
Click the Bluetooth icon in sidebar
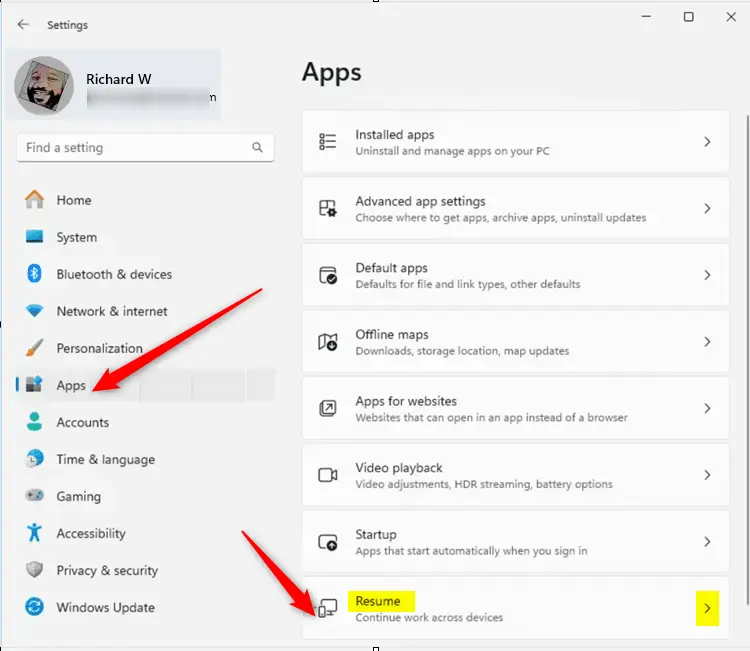(x=34, y=274)
